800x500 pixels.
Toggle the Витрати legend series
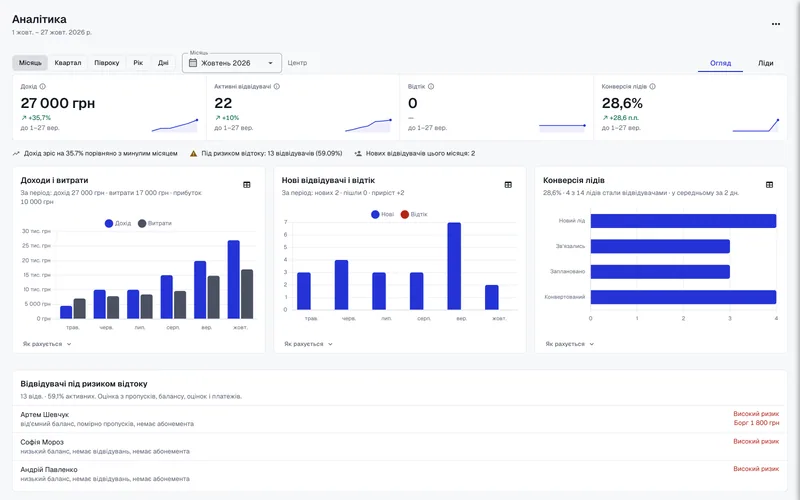pos(155,223)
